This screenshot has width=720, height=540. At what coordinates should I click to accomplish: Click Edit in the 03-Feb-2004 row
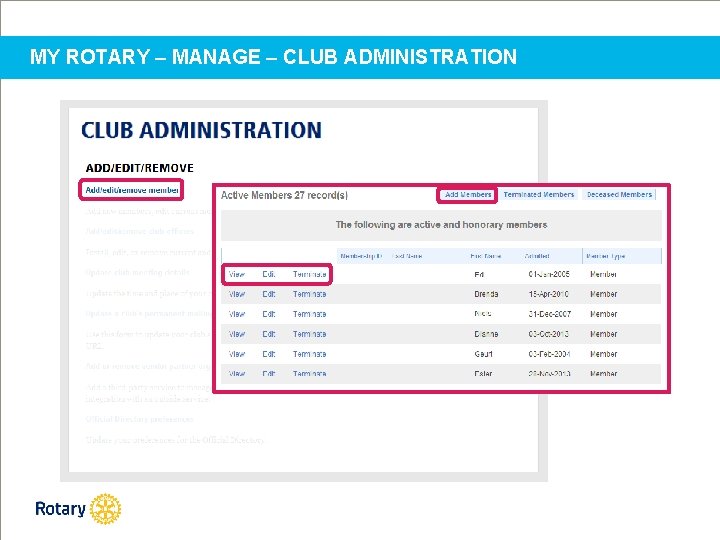tap(269, 354)
